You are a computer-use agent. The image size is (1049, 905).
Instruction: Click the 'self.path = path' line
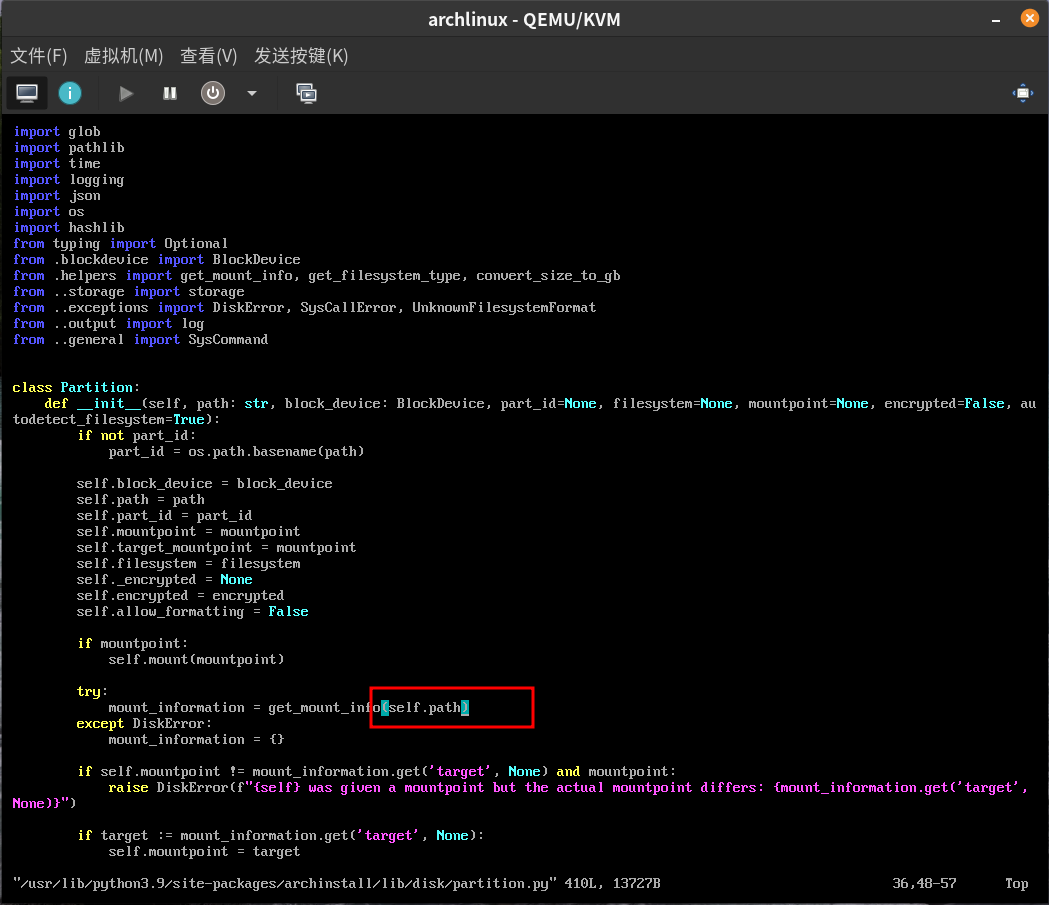pos(140,500)
